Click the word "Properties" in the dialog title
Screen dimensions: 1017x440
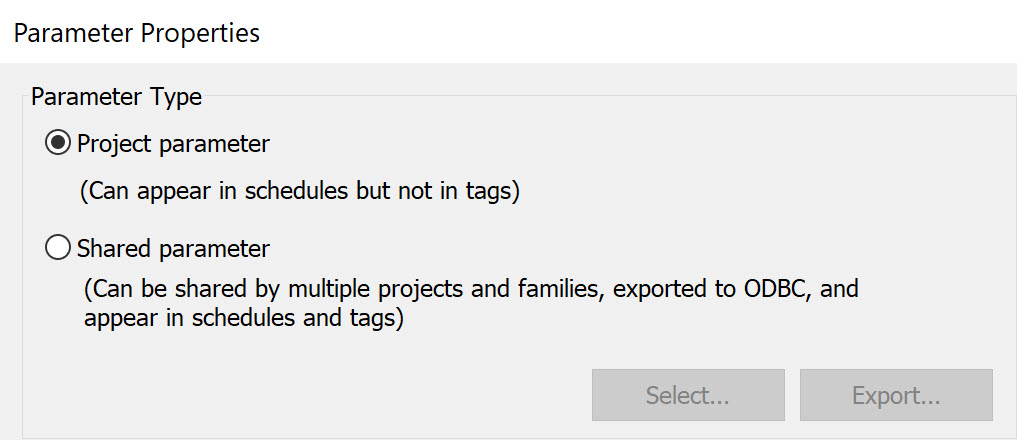pos(200,33)
